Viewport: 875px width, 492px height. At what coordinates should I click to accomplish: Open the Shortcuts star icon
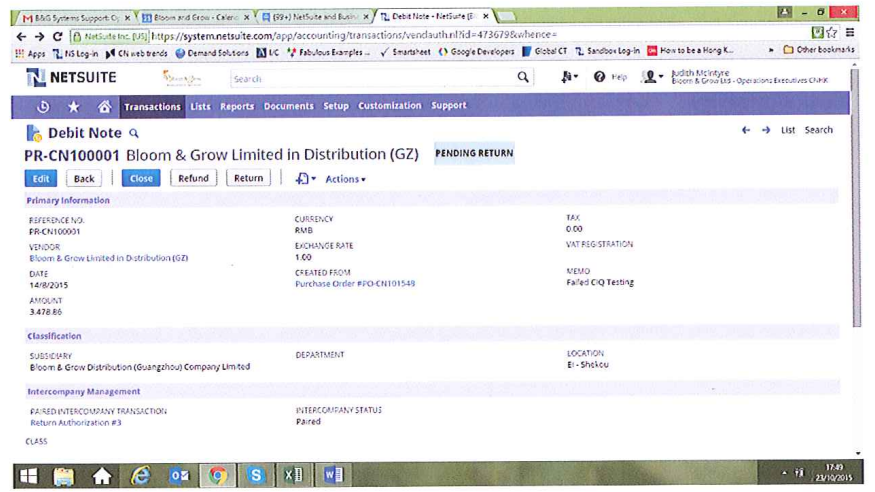coord(74,107)
